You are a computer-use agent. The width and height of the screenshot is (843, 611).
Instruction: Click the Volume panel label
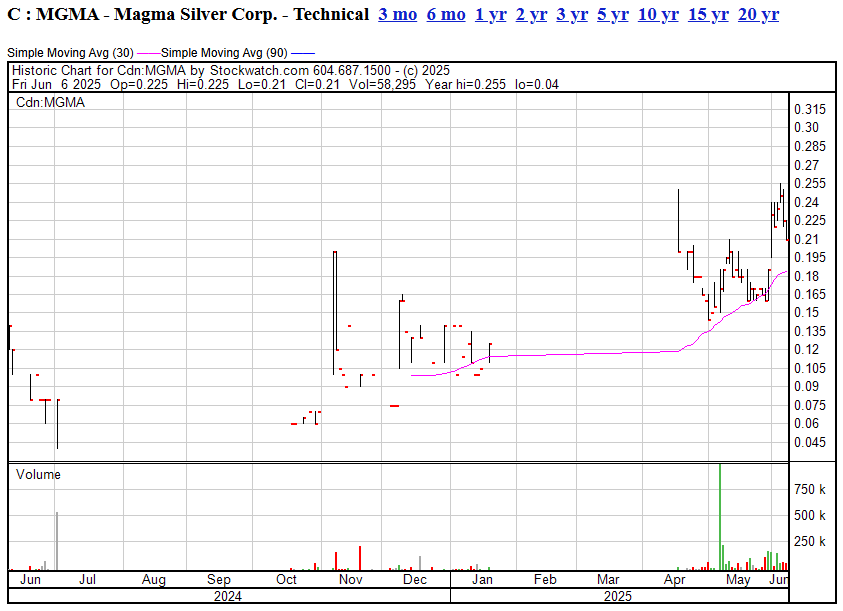[38, 474]
